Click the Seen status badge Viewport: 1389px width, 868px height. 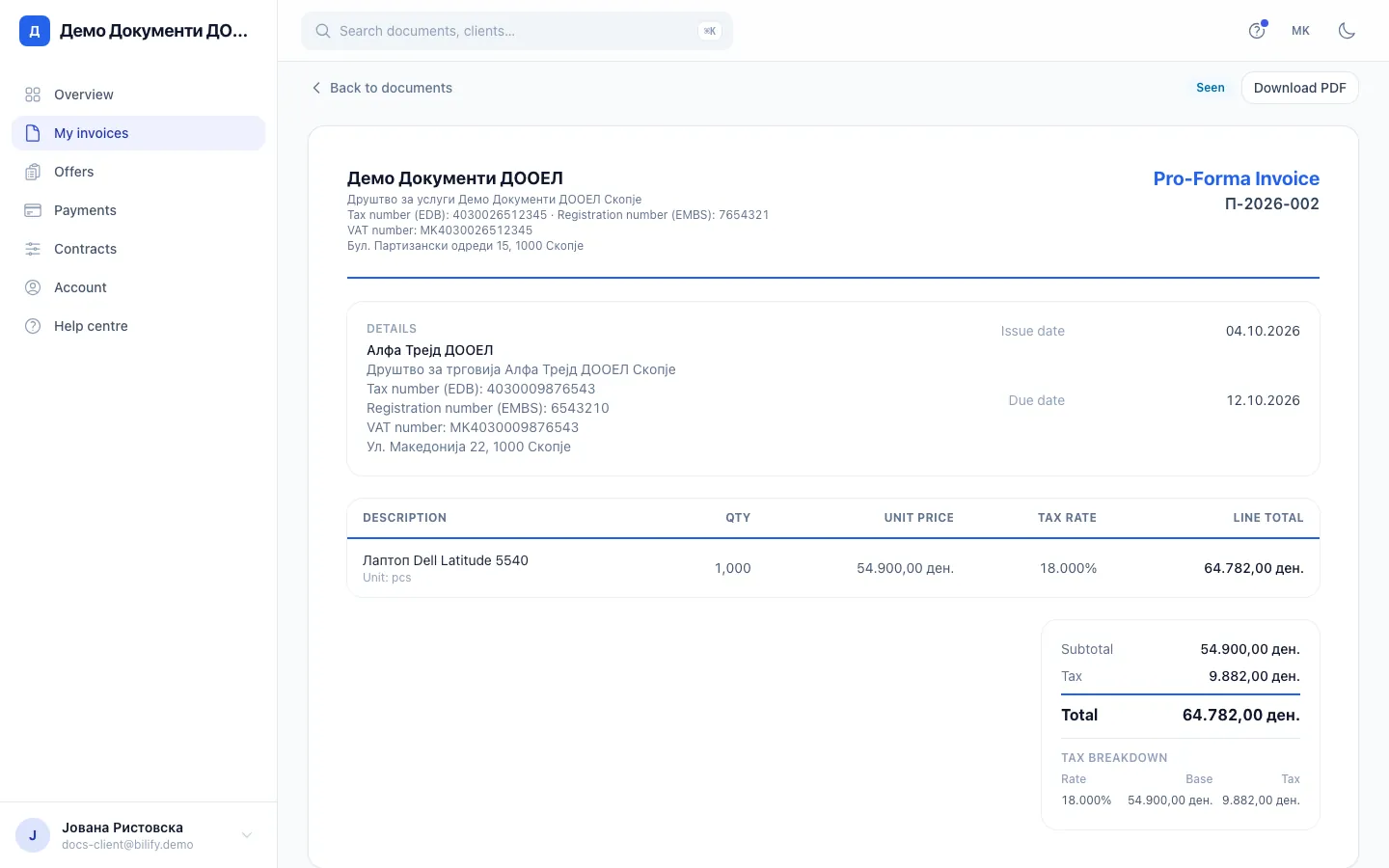point(1210,88)
